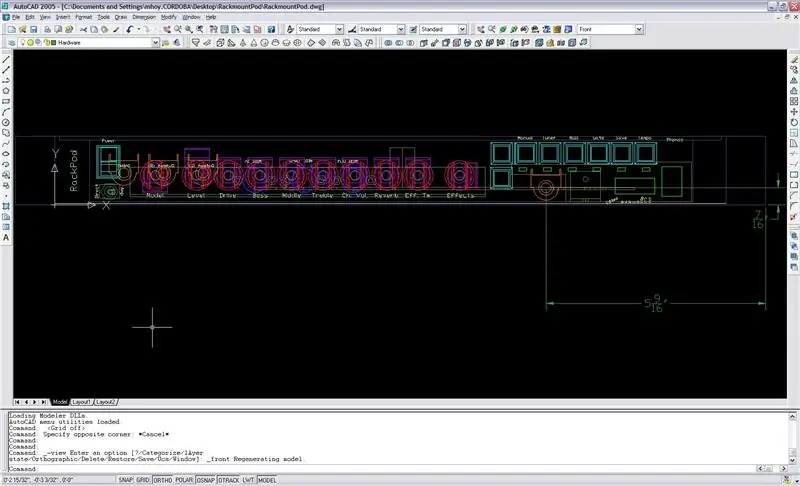This screenshot has height=486, width=800.
Task: Click the Plot (printer) icon
Action: click(47, 30)
